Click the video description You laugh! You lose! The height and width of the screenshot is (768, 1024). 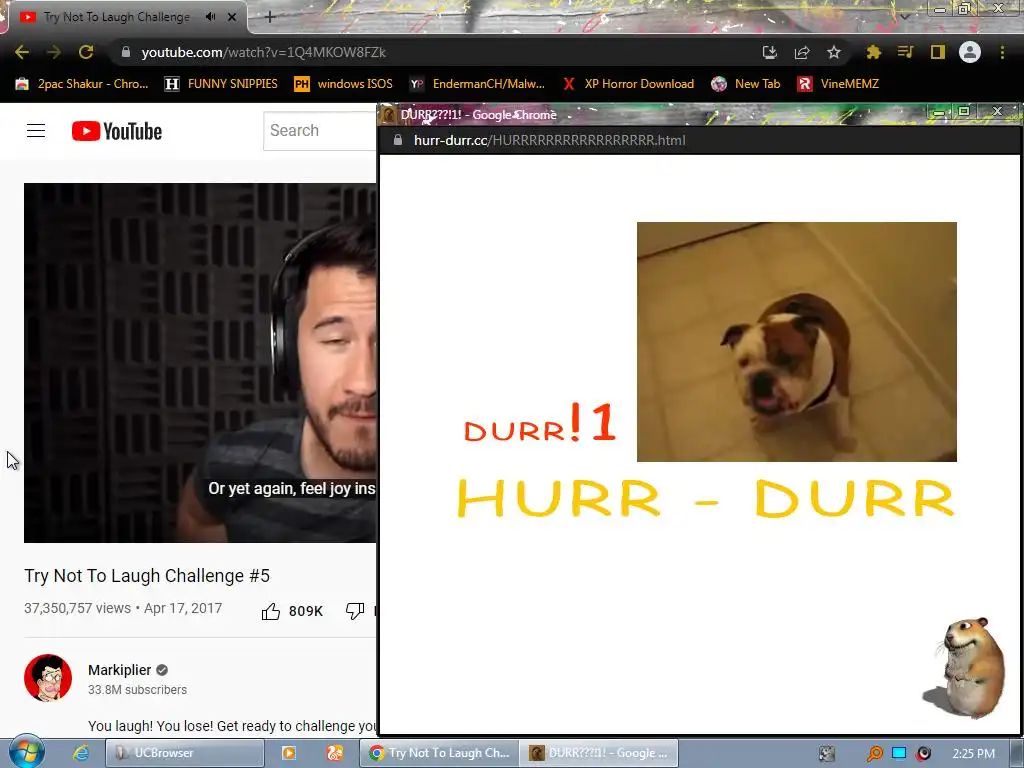point(232,726)
